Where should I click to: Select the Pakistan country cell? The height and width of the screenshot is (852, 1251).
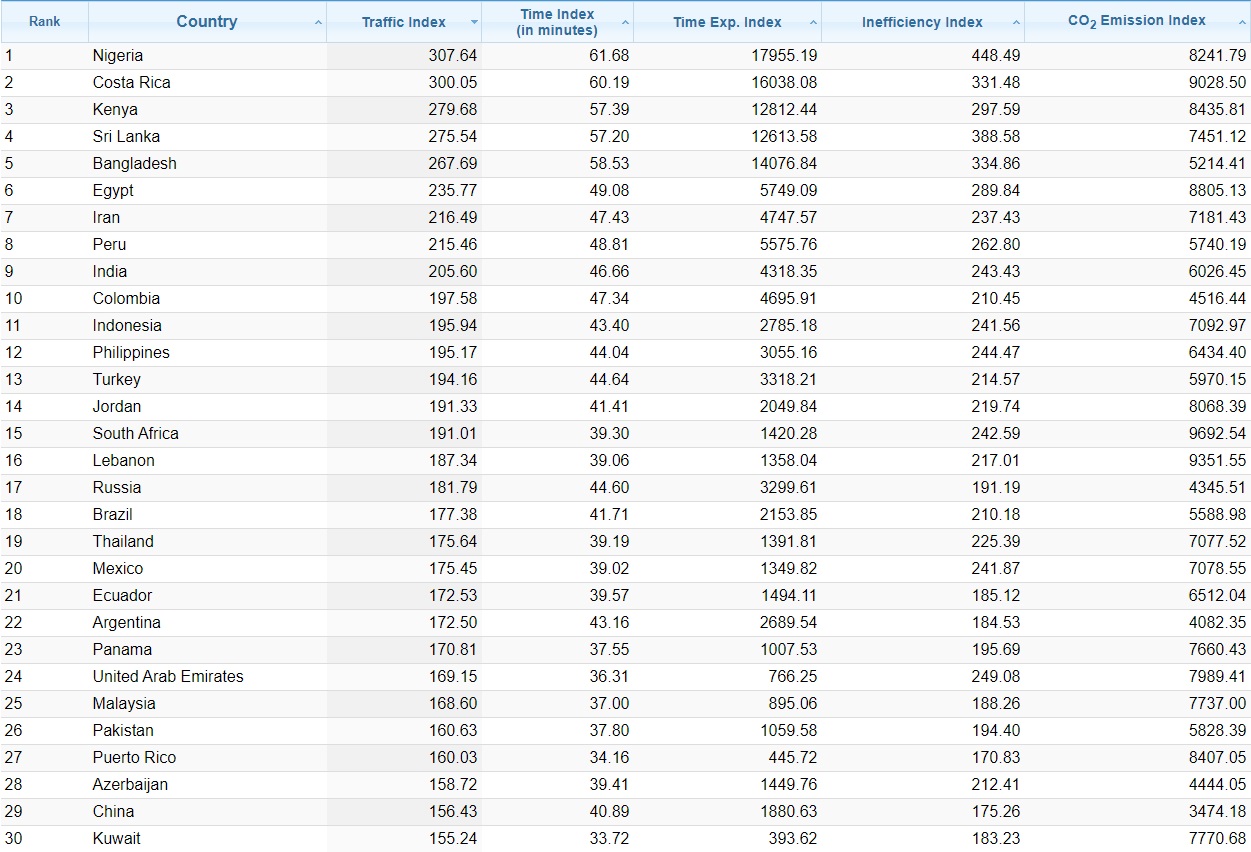(207, 731)
